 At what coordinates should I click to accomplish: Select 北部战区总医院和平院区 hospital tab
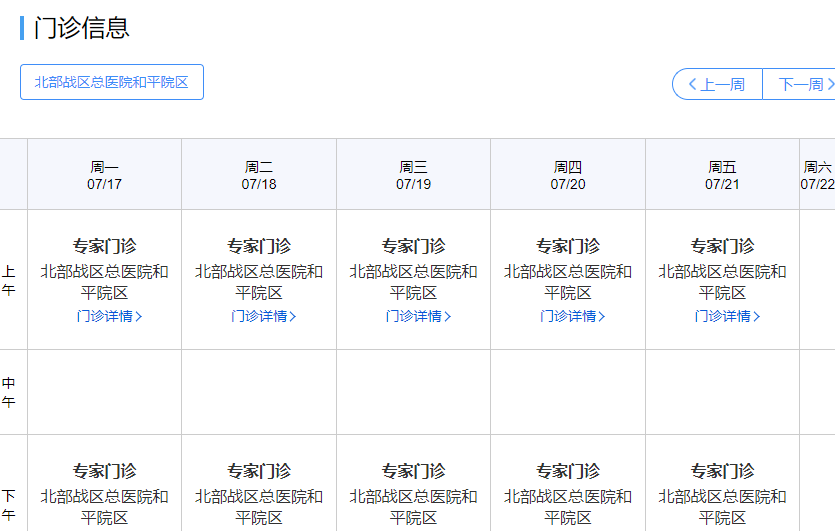coord(112,82)
